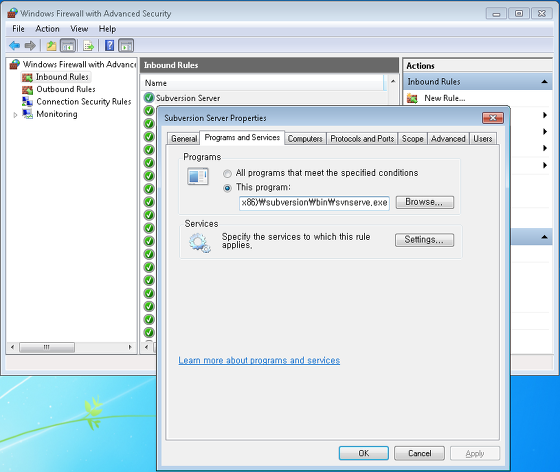Click OK in Subversion Server Properties
560x472 pixels.
pos(364,453)
